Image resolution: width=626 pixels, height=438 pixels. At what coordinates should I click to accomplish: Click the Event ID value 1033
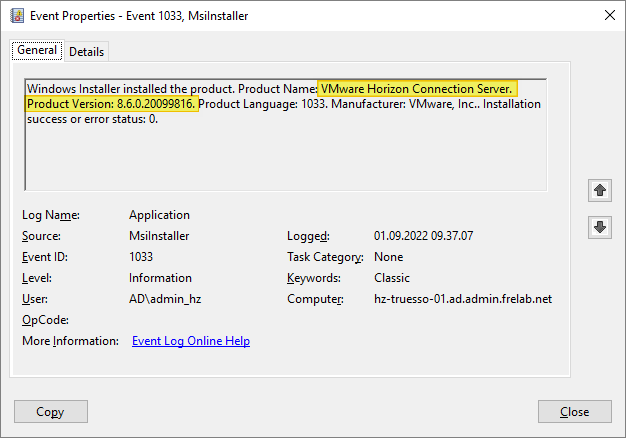click(141, 257)
